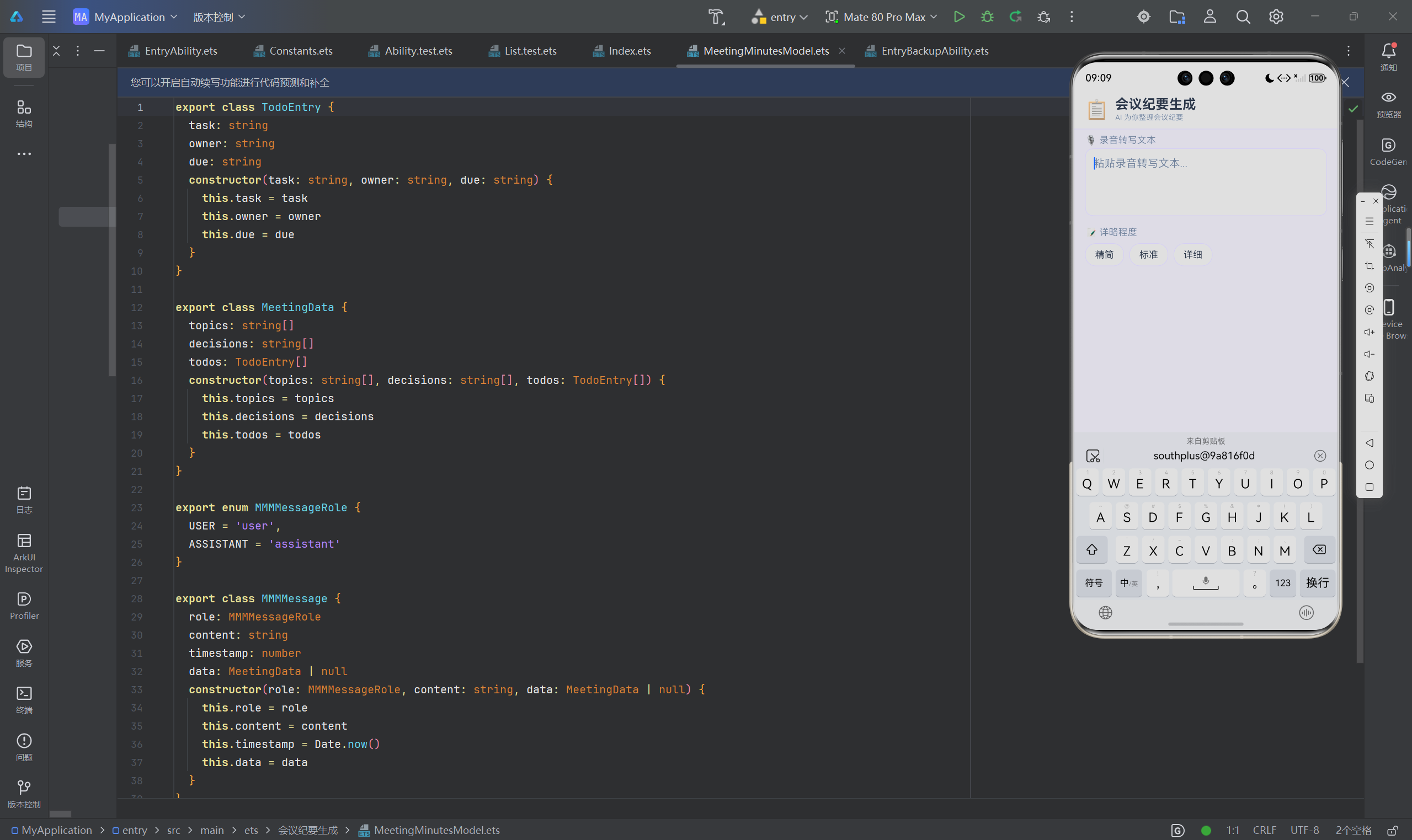
Task: Close MeetingMinutesModel.ets tab
Action: pos(841,51)
